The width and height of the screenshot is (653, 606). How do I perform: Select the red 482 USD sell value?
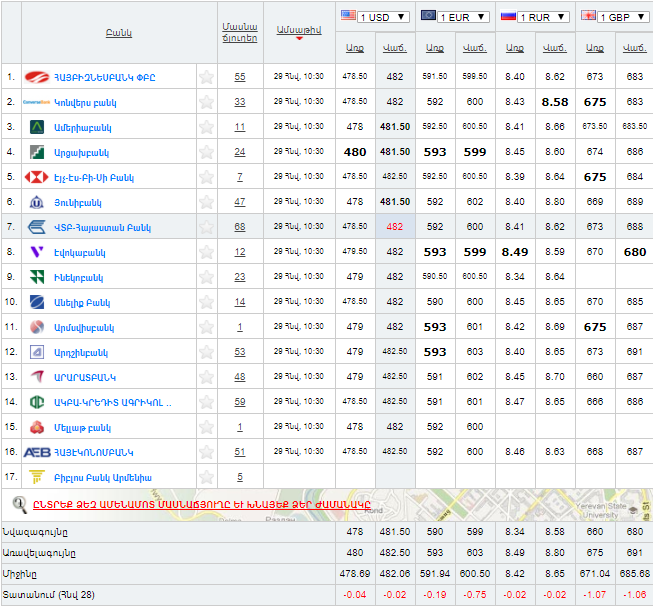pos(395,227)
